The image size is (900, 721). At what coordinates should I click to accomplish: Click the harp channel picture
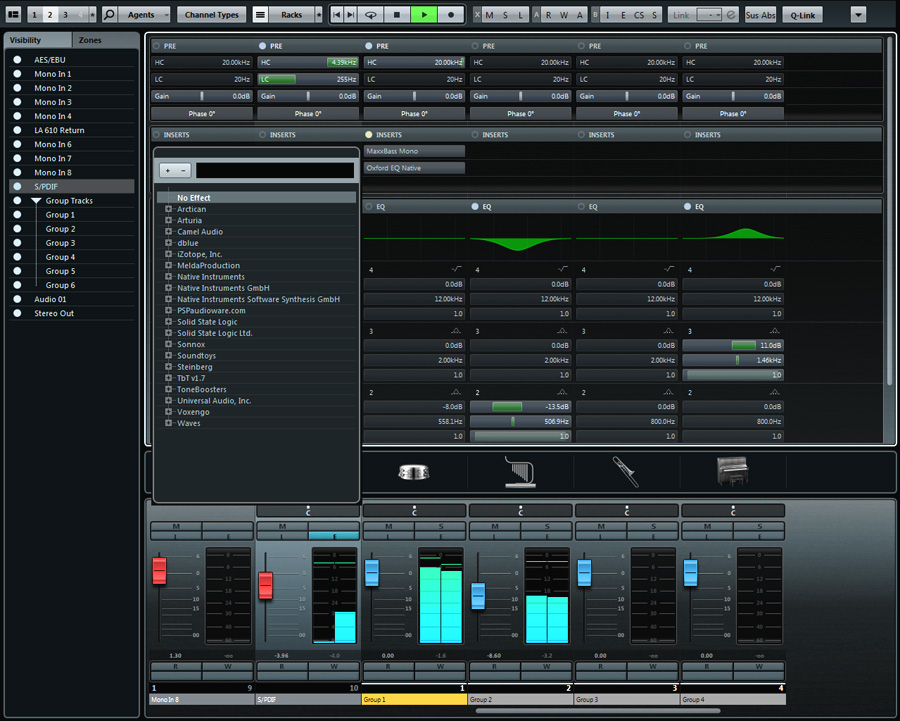point(520,472)
